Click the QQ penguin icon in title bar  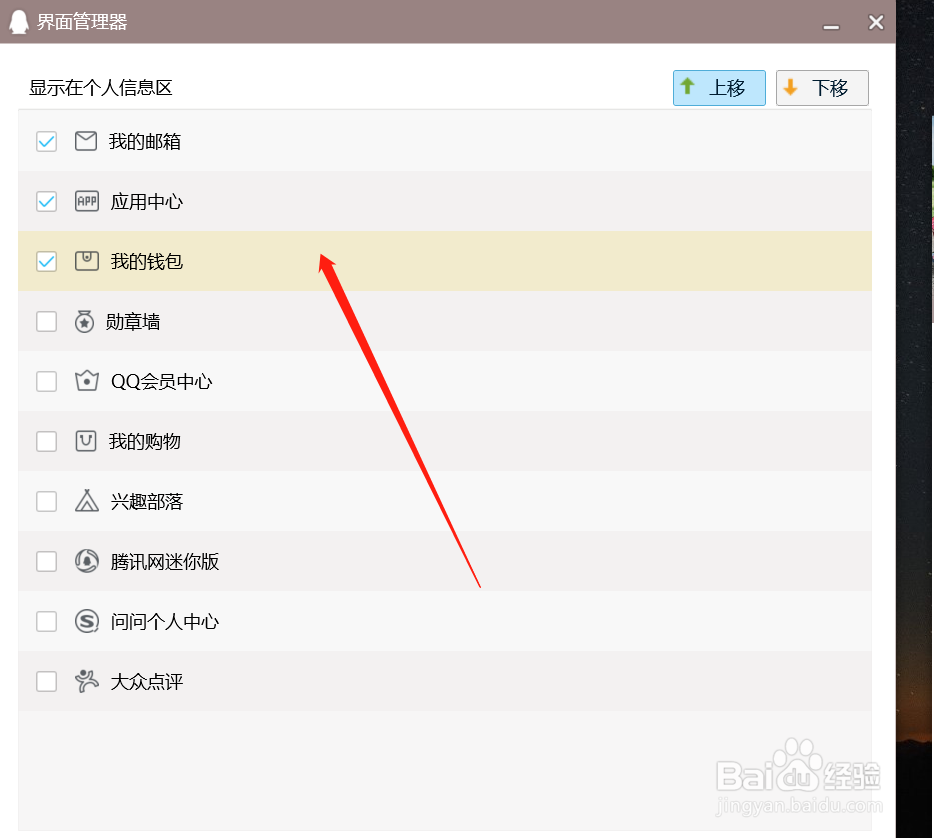[18, 21]
